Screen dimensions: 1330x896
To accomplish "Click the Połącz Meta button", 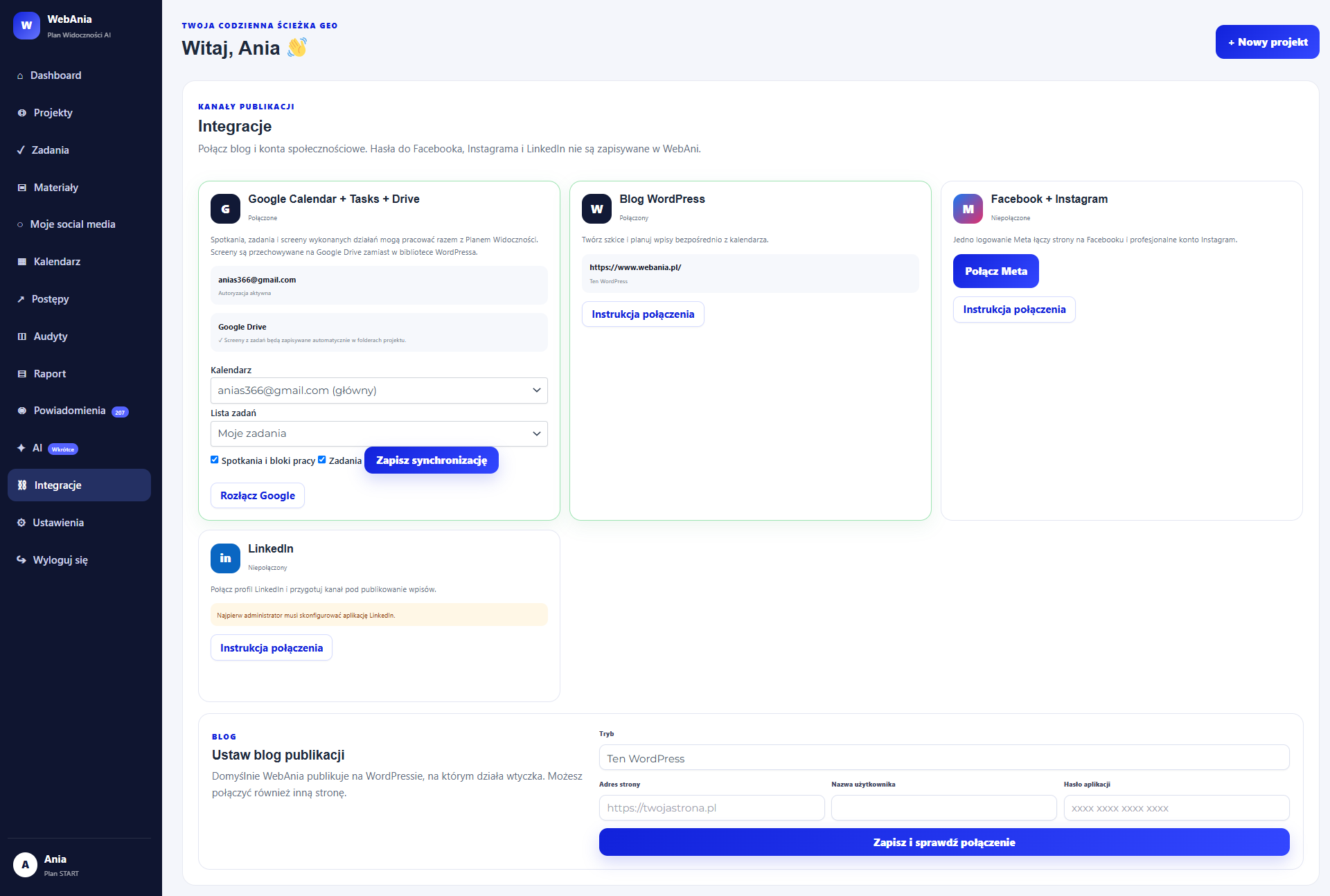I will coord(996,271).
